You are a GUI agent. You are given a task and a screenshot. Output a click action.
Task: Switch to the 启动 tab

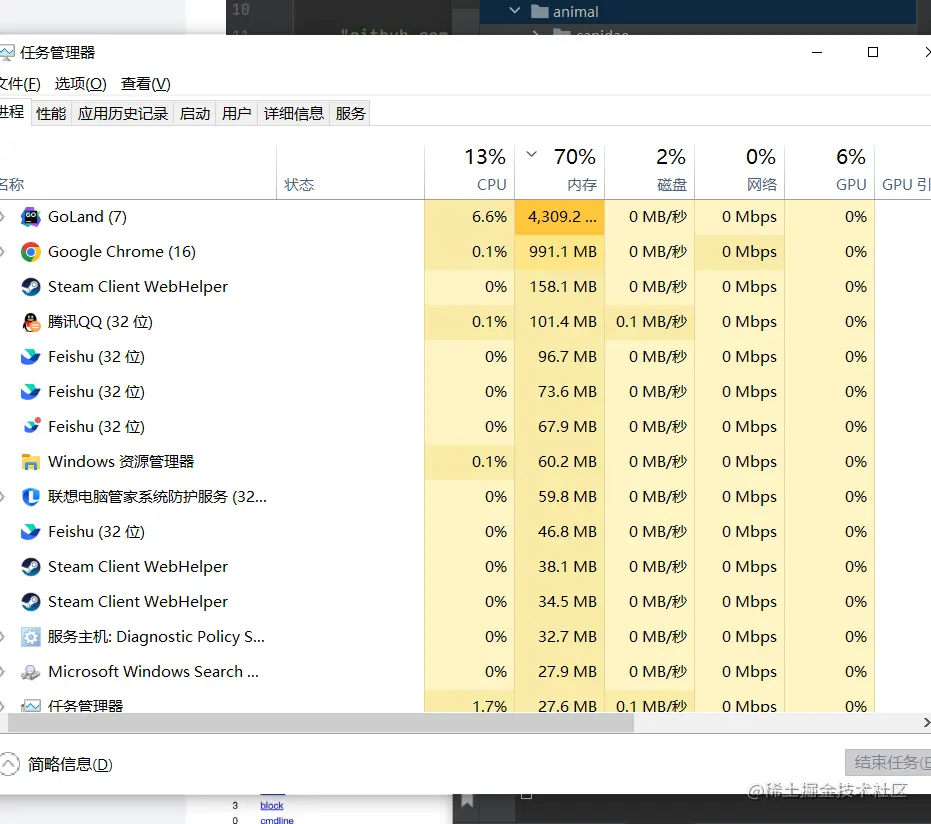[x=195, y=113]
